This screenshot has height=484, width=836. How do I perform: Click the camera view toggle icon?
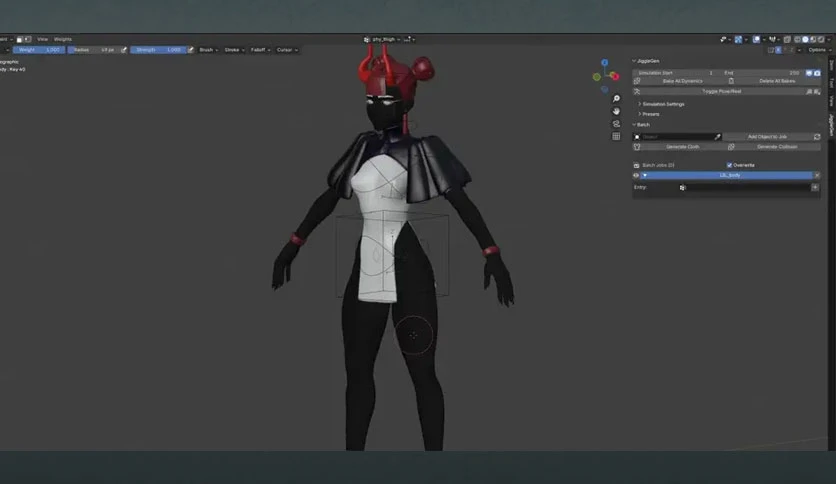[x=616, y=124]
